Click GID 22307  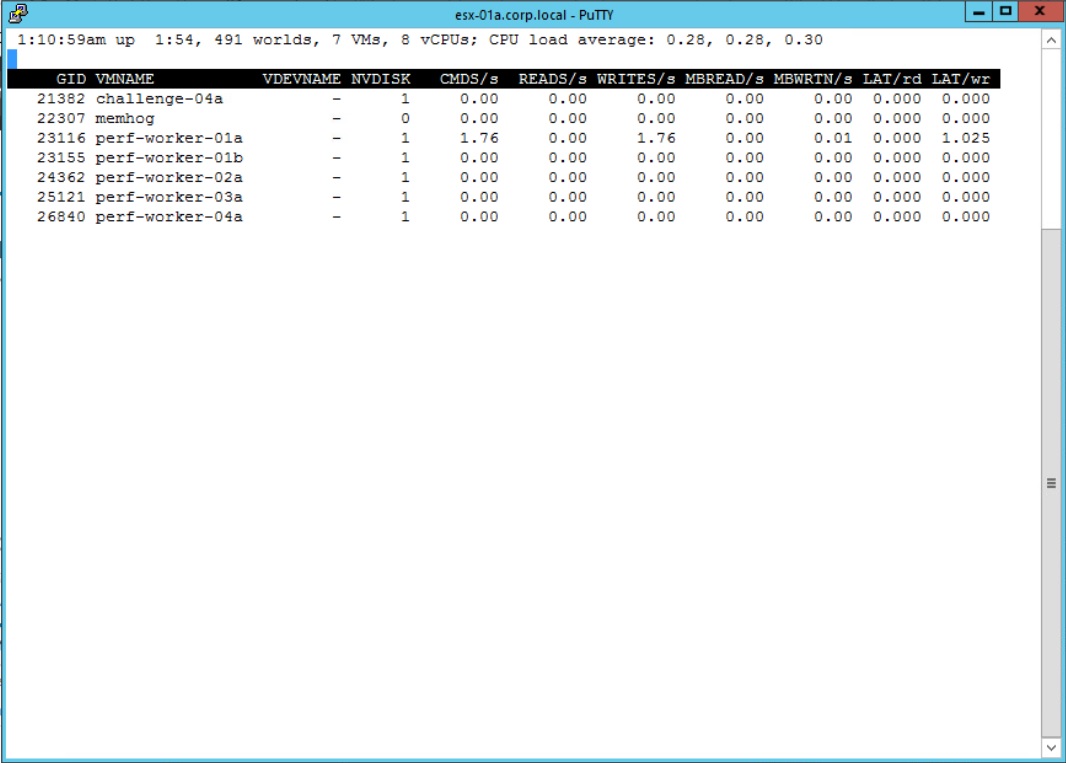pyautogui.click(x=61, y=118)
